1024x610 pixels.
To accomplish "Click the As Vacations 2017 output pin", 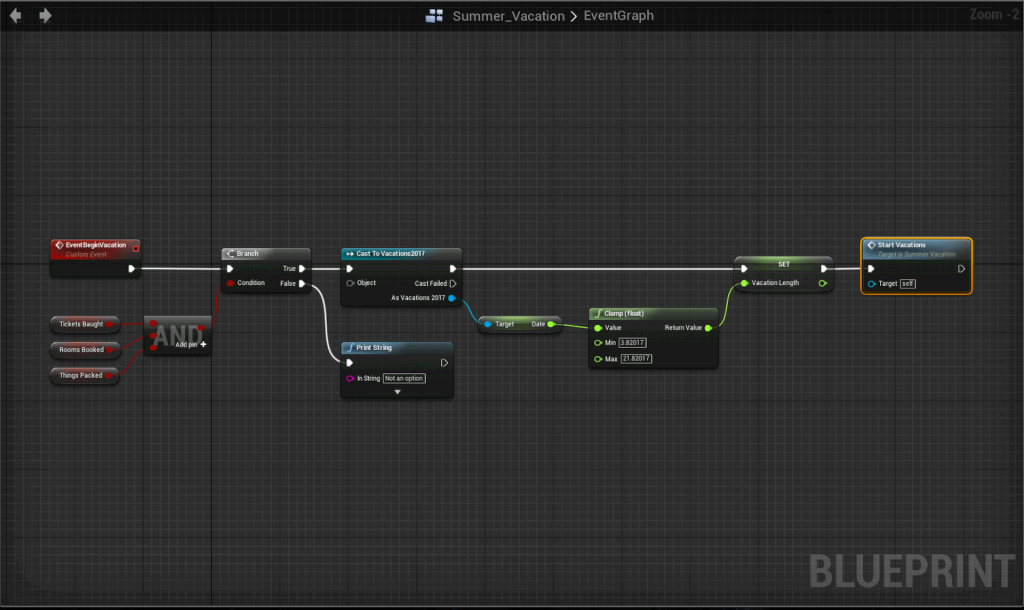I will pyautogui.click(x=453, y=298).
